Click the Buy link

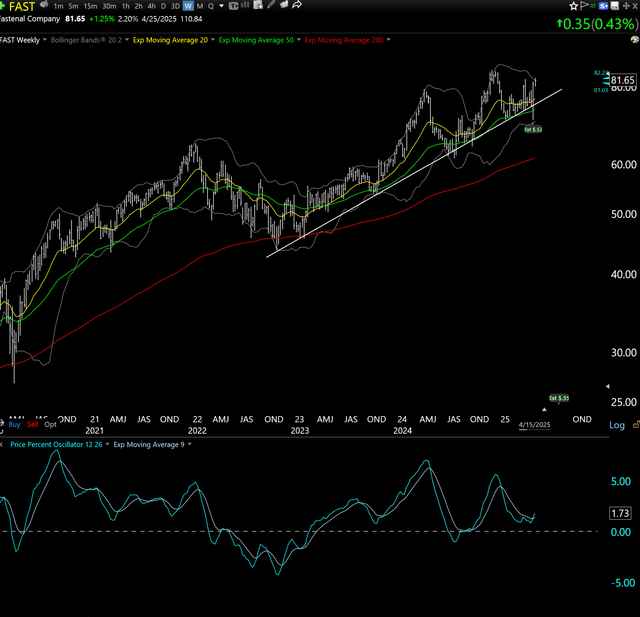(x=14, y=424)
